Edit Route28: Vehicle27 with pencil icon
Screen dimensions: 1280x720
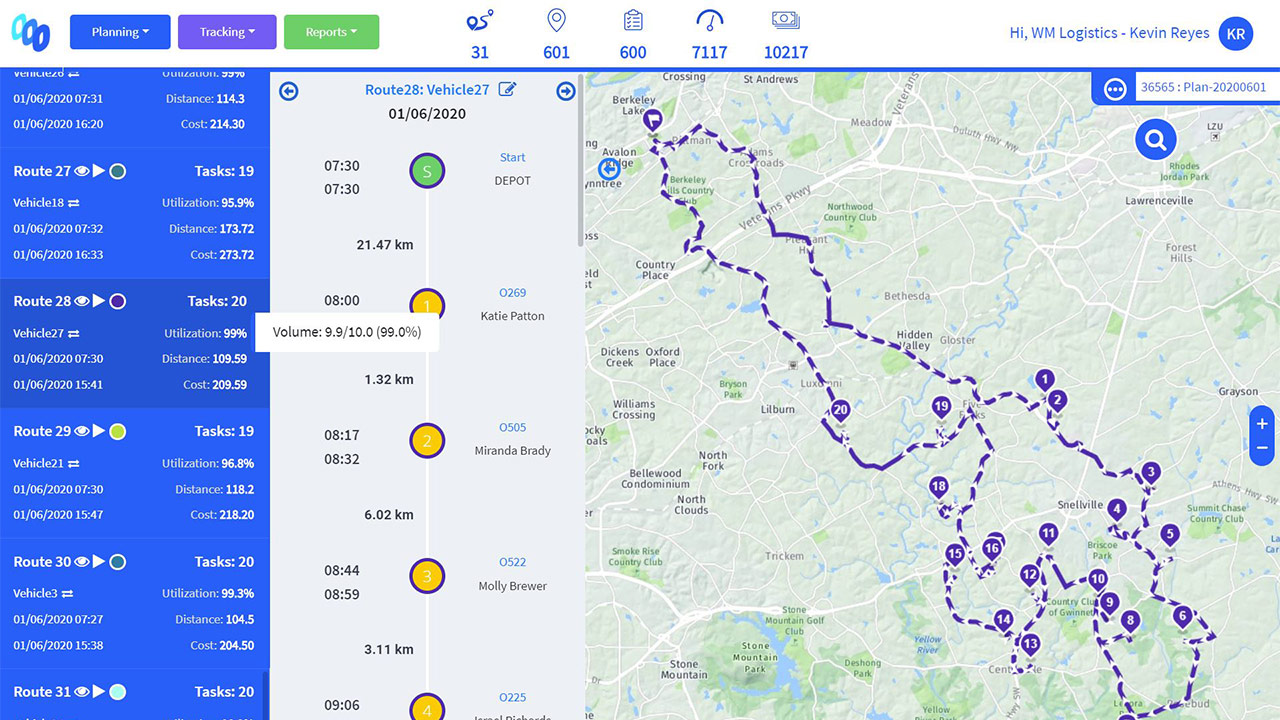[x=507, y=89]
